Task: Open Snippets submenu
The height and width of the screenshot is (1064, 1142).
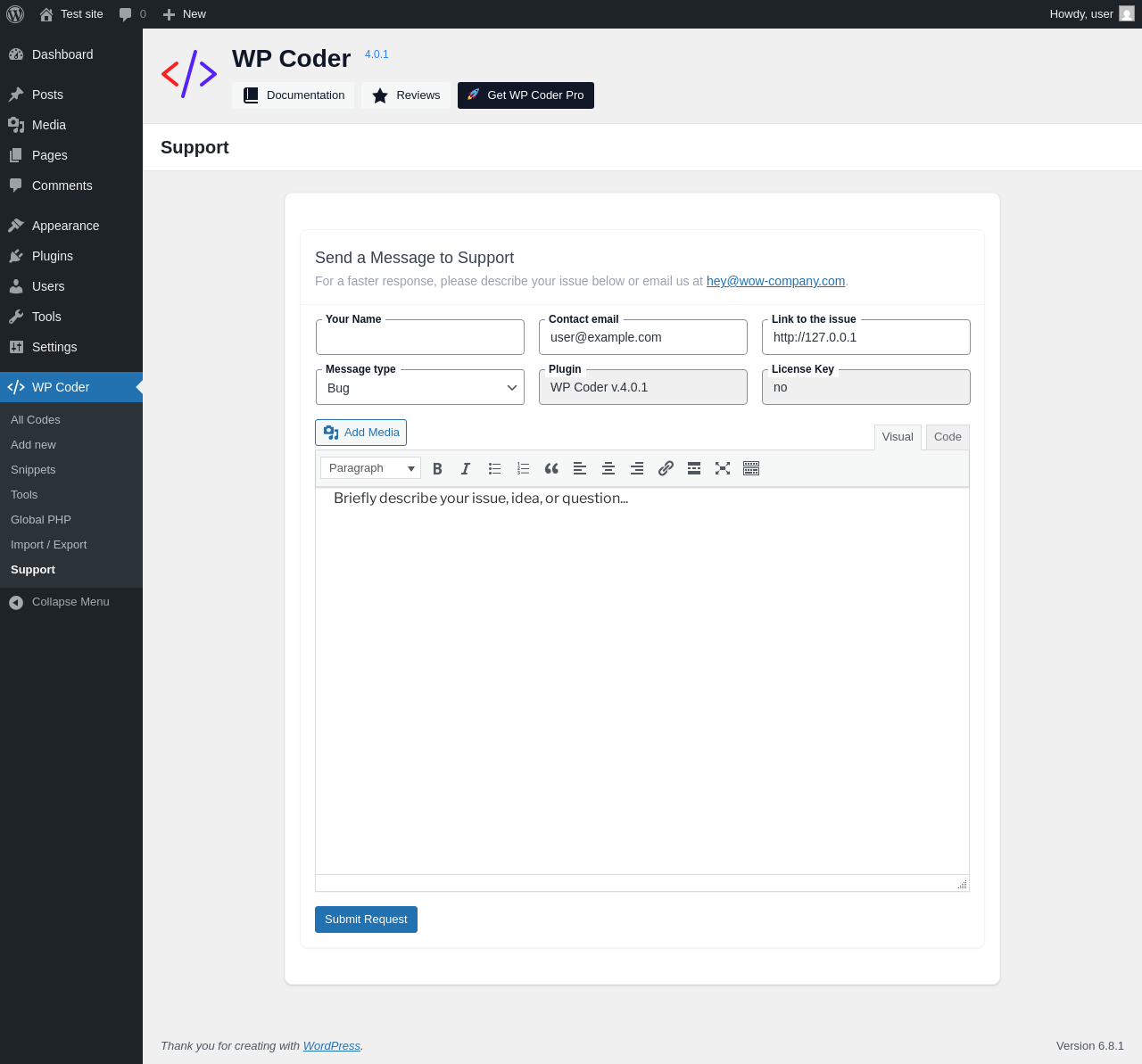Action: (71, 470)
